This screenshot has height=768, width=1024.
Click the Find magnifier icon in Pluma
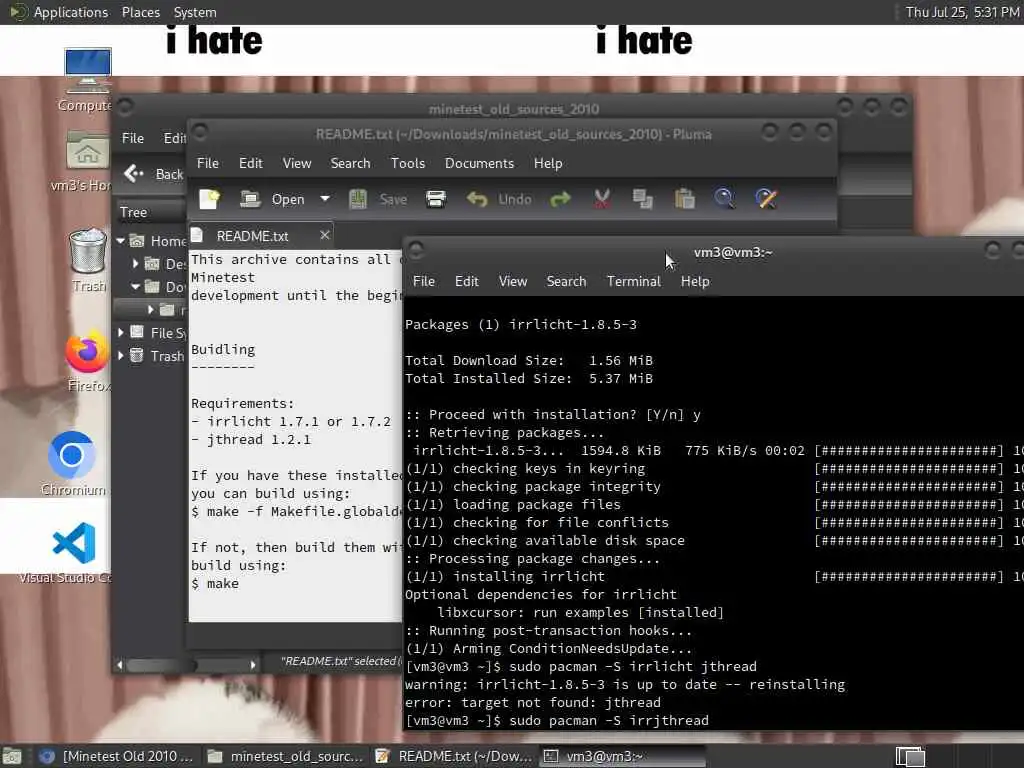click(x=724, y=199)
